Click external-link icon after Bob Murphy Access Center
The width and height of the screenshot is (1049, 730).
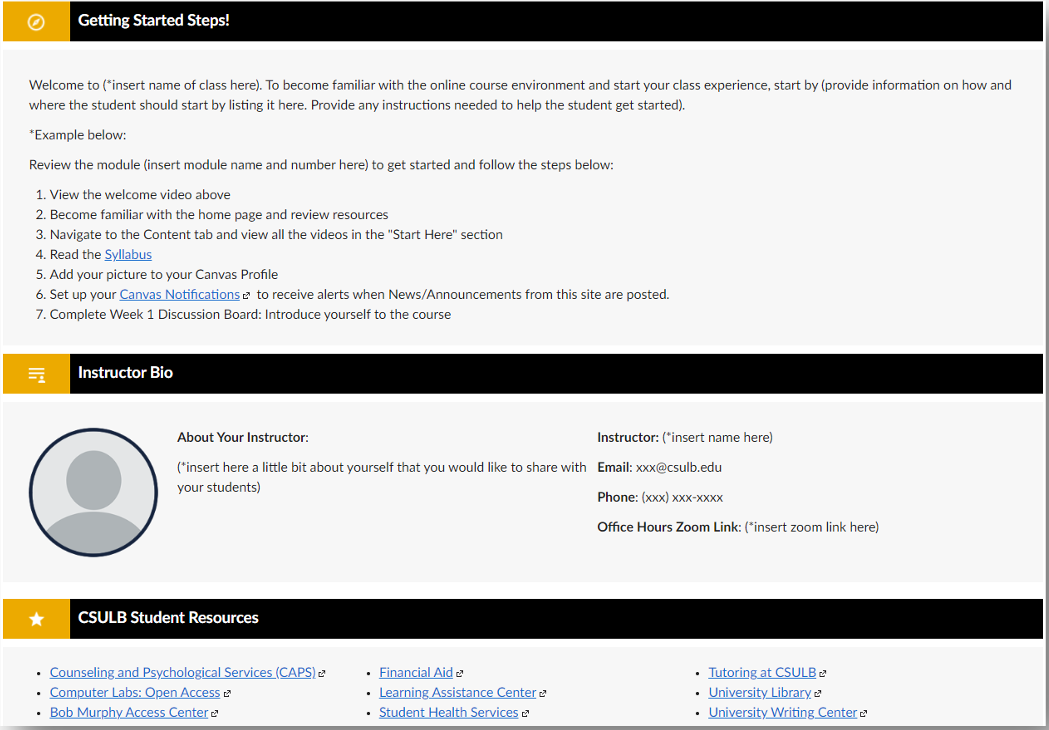tap(214, 714)
